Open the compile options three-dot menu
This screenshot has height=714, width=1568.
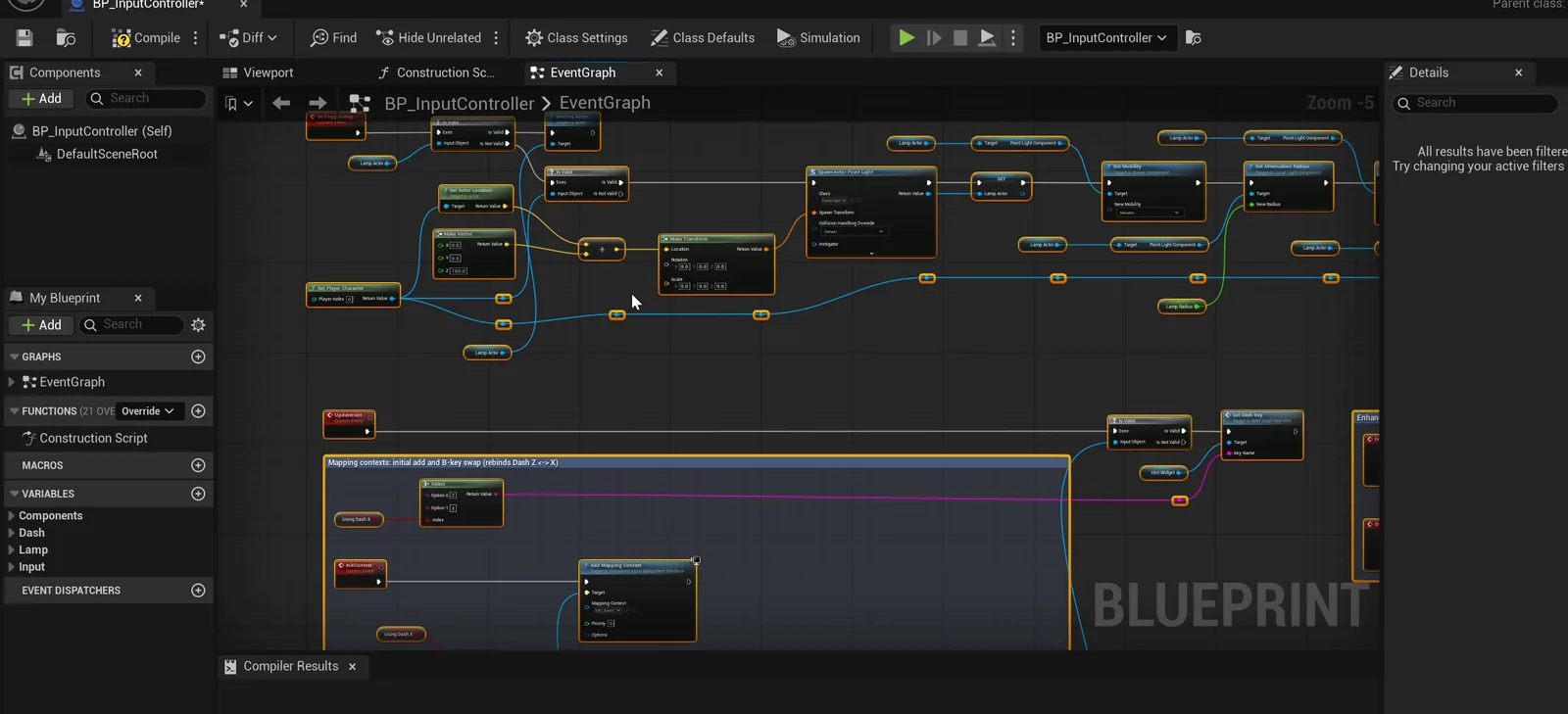(x=196, y=38)
